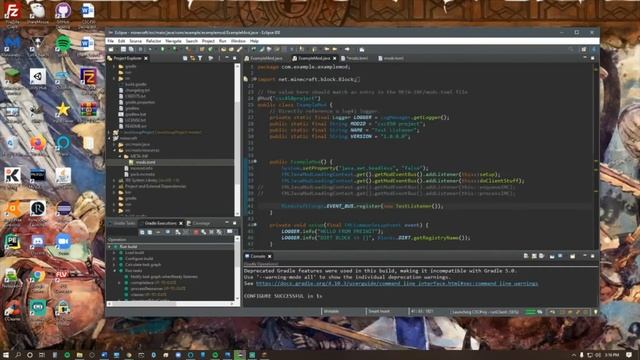Open the Window menu
The image size is (640, 360).
pyautogui.click(x=238, y=41)
